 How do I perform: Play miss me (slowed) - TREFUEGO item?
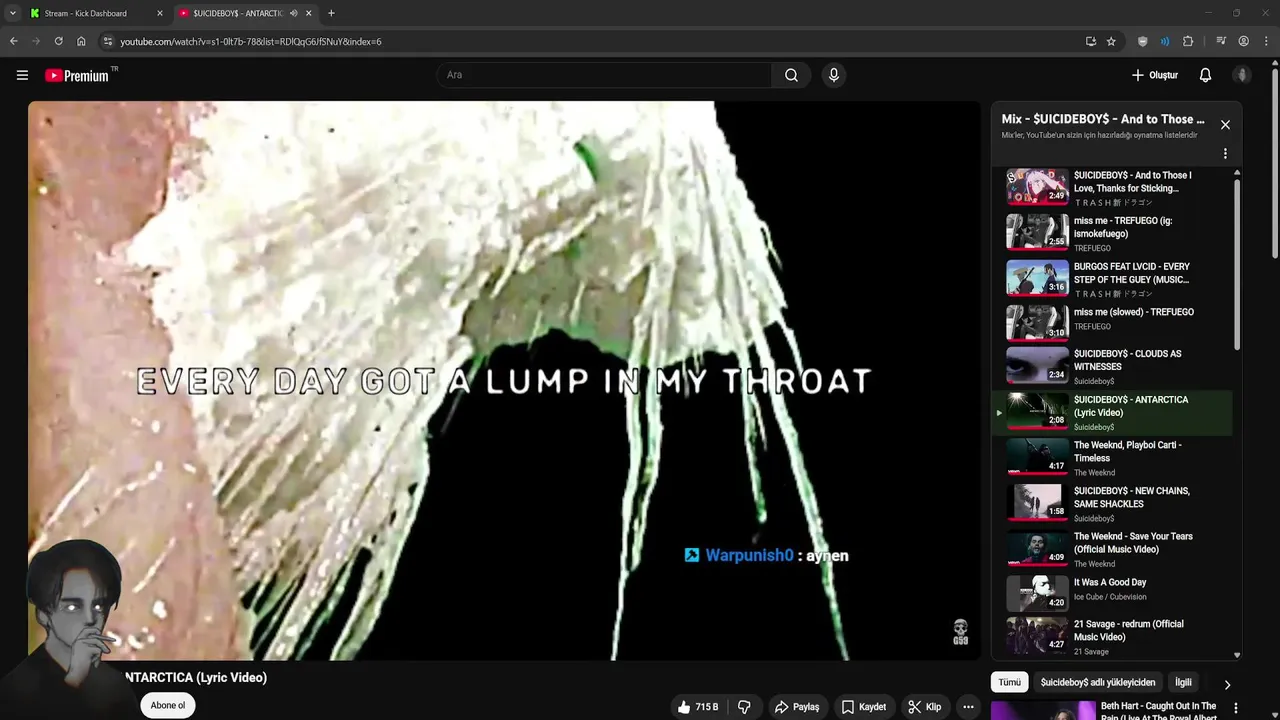[1112, 322]
